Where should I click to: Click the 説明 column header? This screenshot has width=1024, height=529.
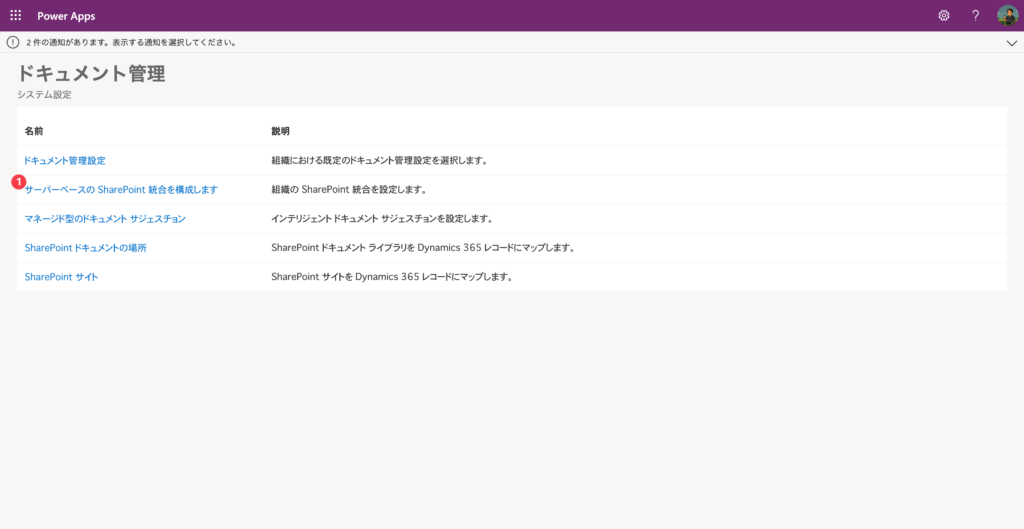pos(280,131)
